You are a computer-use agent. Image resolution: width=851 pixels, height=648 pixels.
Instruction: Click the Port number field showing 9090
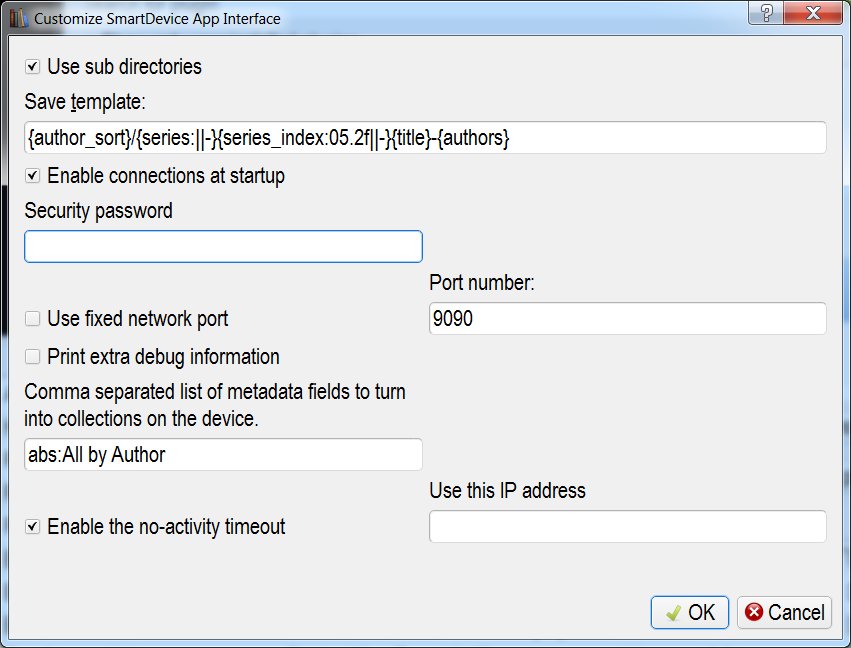tap(627, 319)
